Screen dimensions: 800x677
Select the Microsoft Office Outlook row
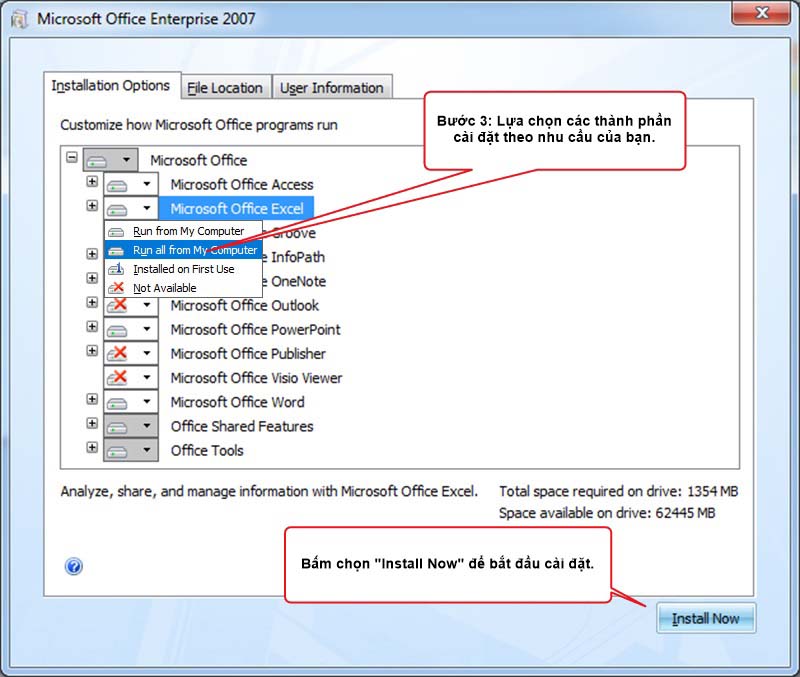coord(244,305)
